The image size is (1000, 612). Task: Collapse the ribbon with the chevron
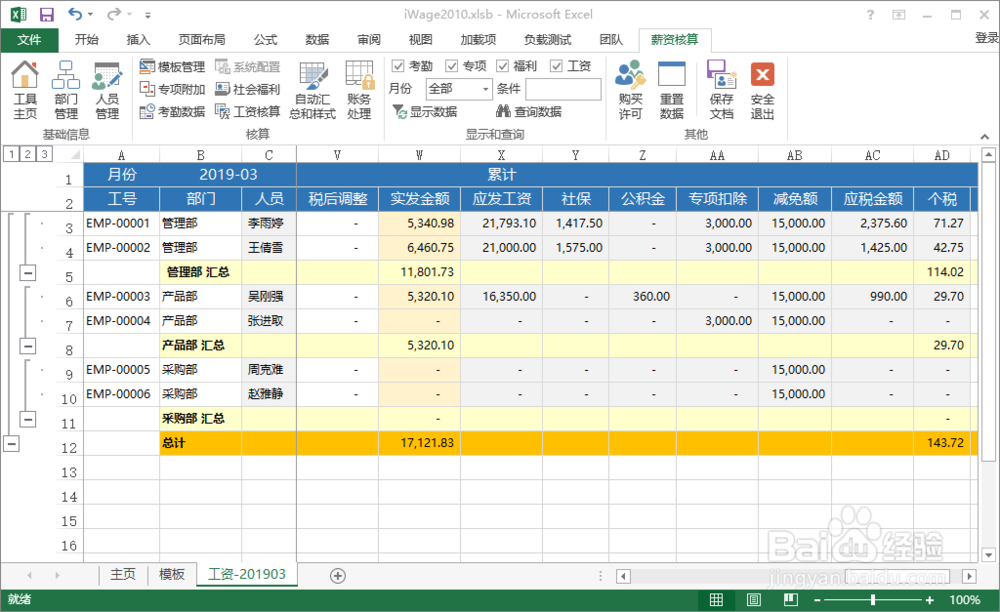[x=985, y=136]
